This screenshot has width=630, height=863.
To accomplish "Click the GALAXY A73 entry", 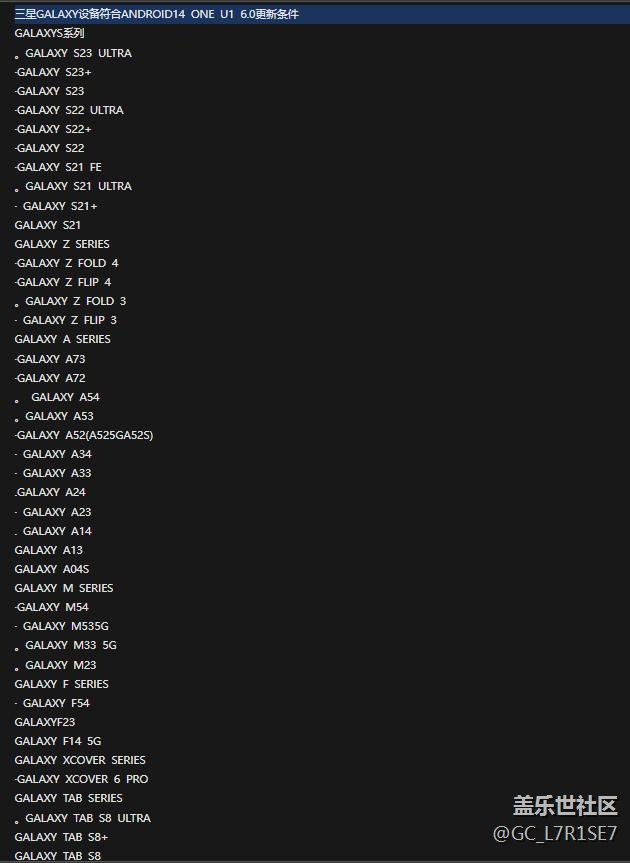I will pyautogui.click(x=51, y=359).
